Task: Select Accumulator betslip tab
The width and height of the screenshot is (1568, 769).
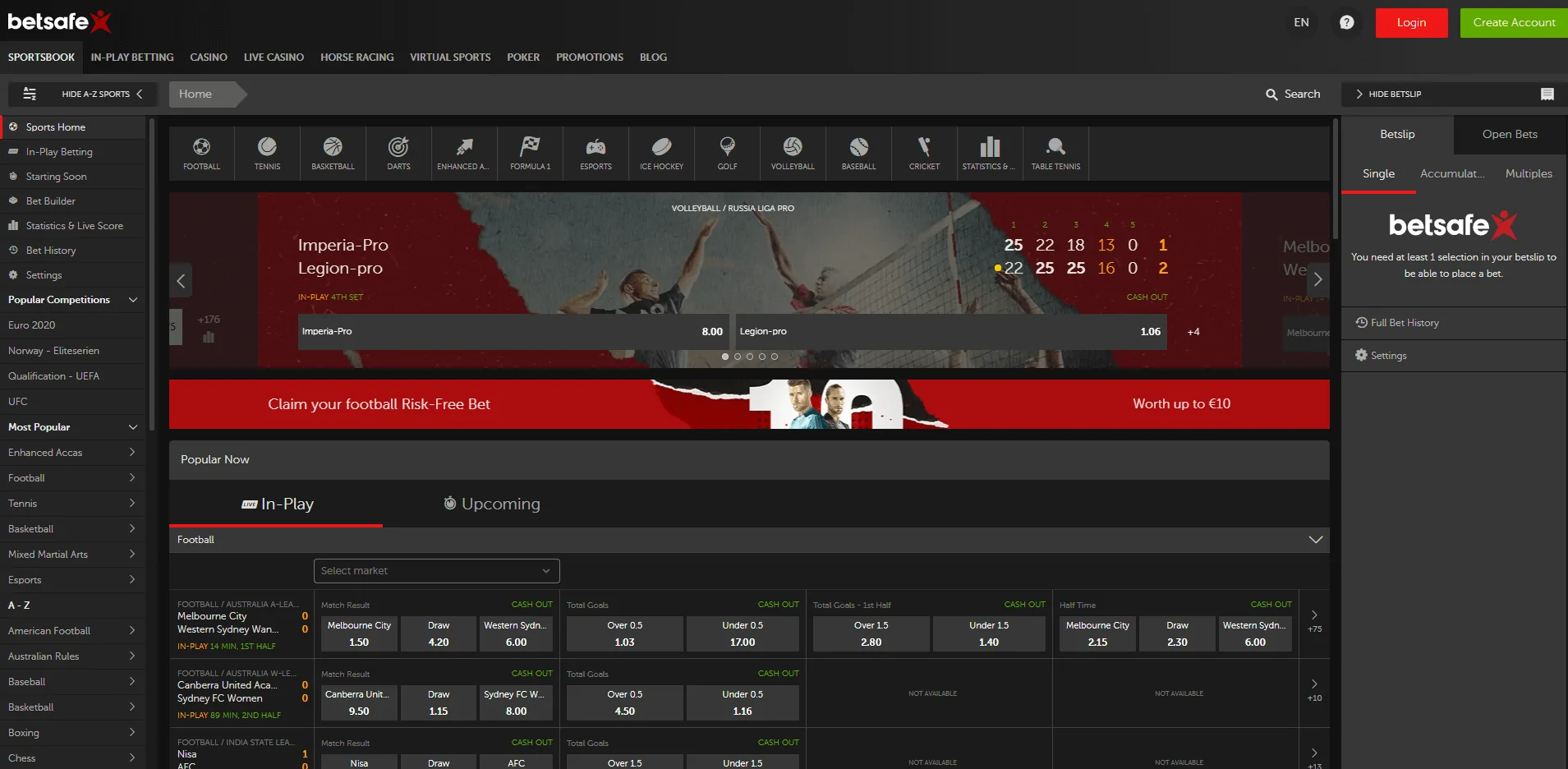Action: (x=1452, y=174)
